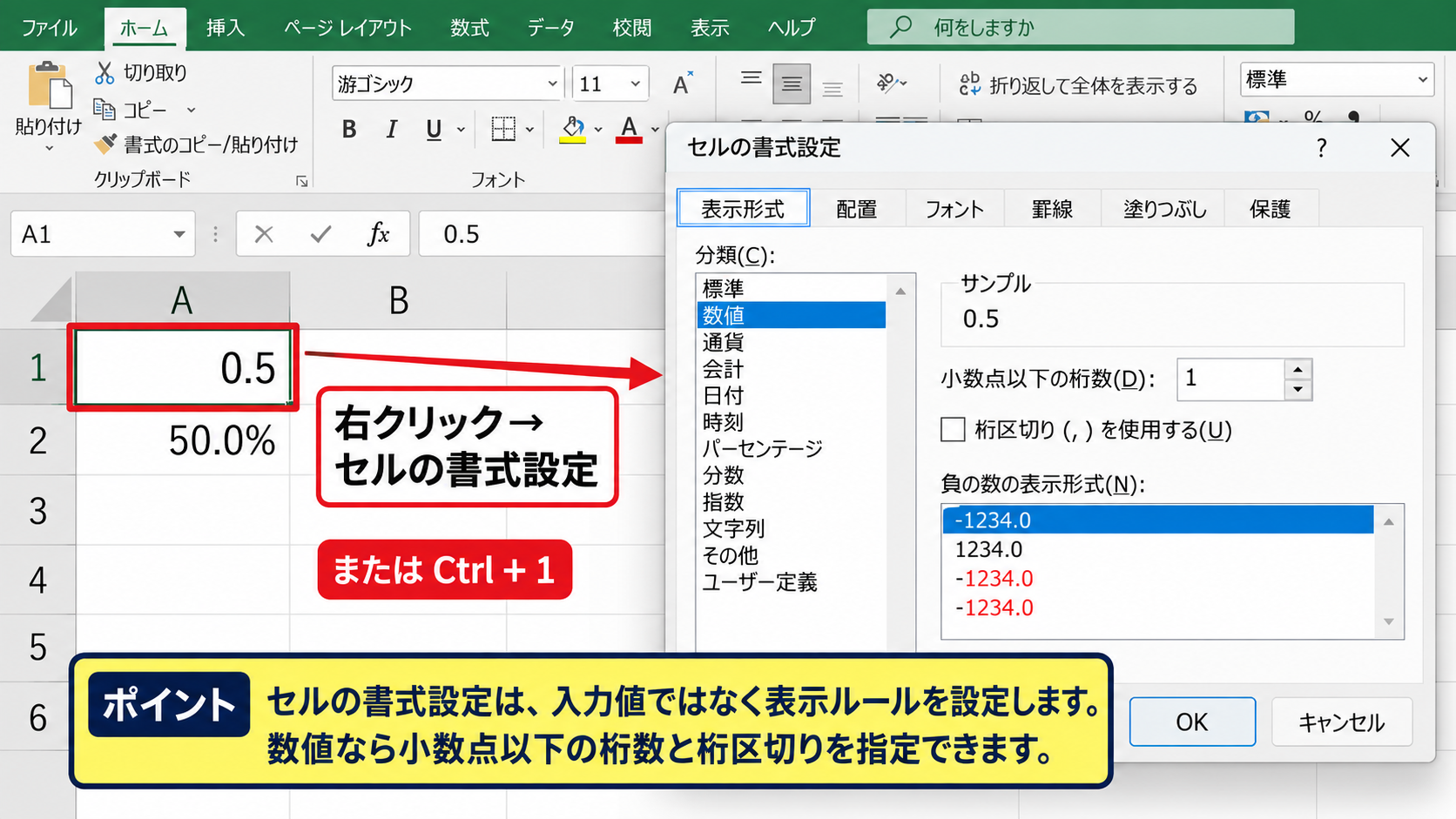Click the dialog help question mark

point(1322,148)
